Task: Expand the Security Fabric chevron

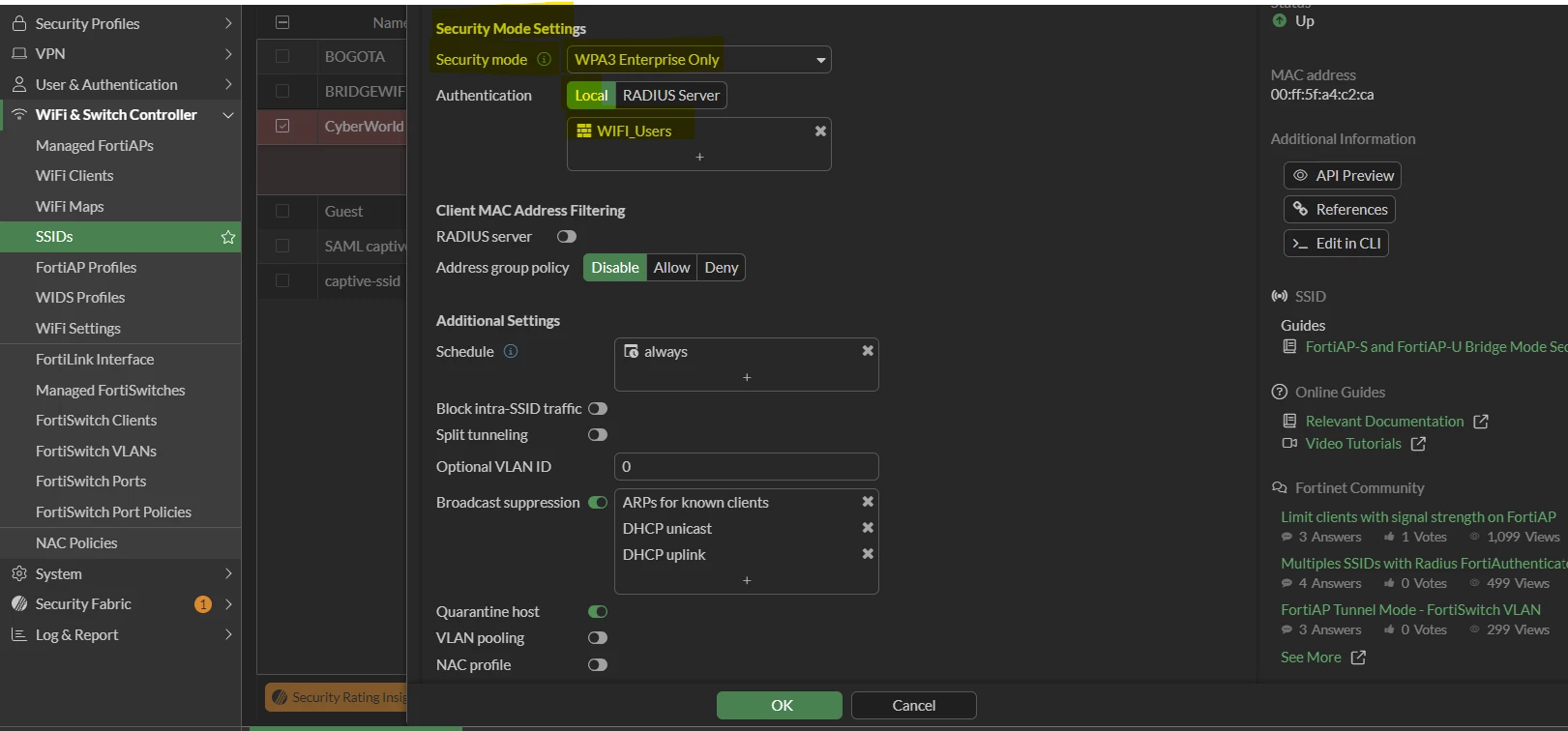Action: [x=228, y=604]
